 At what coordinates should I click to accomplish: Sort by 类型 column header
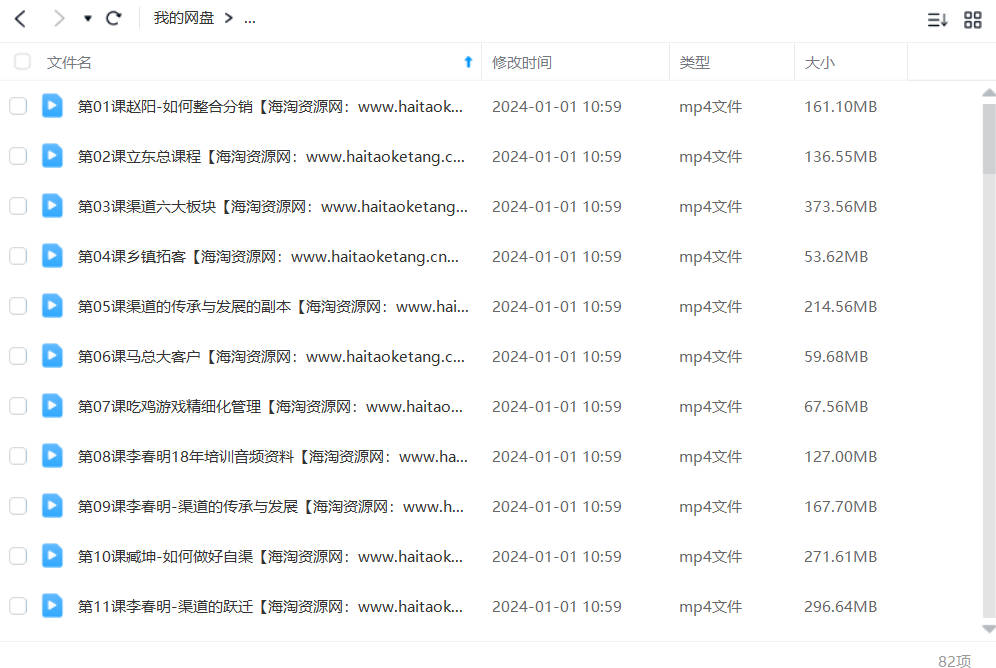coord(694,62)
